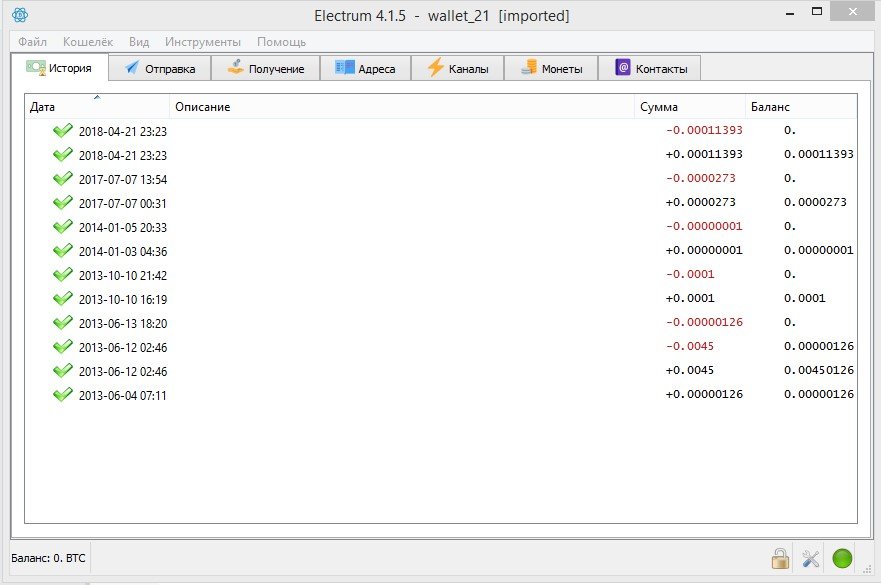Click the Описание cell of 2013-06-04 07:11 row

pyautogui.click(x=402, y=394)
